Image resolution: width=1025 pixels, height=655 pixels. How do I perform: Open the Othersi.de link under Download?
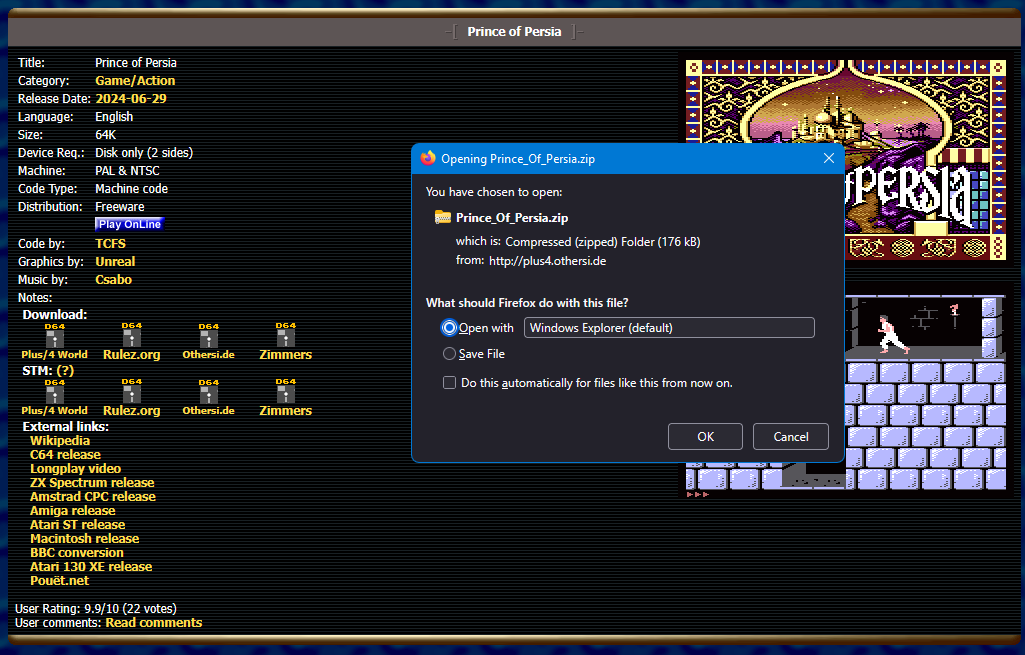(x=209, y=355)
